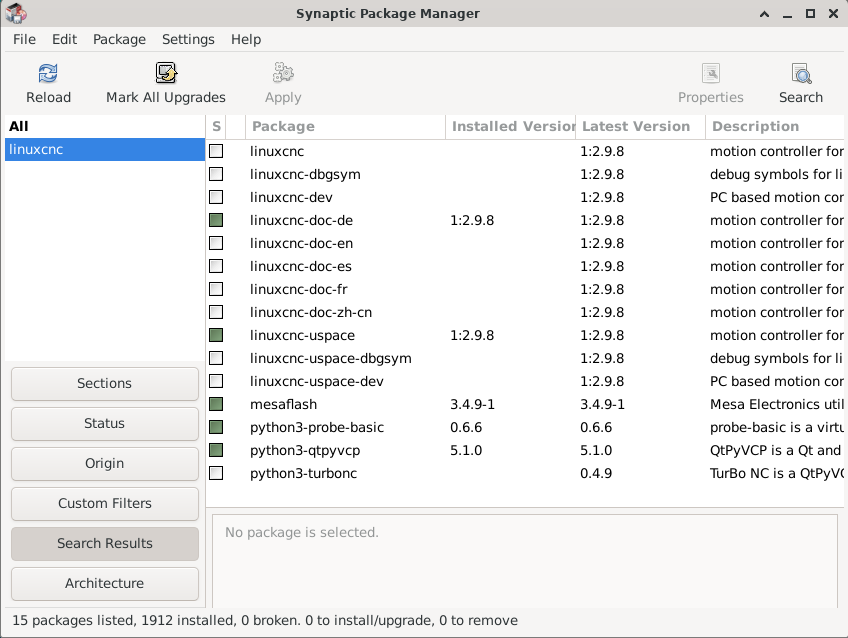848x638 pixels.
Task: Click status icon for python3-probe-basic
Action: [x=216, y=427]
